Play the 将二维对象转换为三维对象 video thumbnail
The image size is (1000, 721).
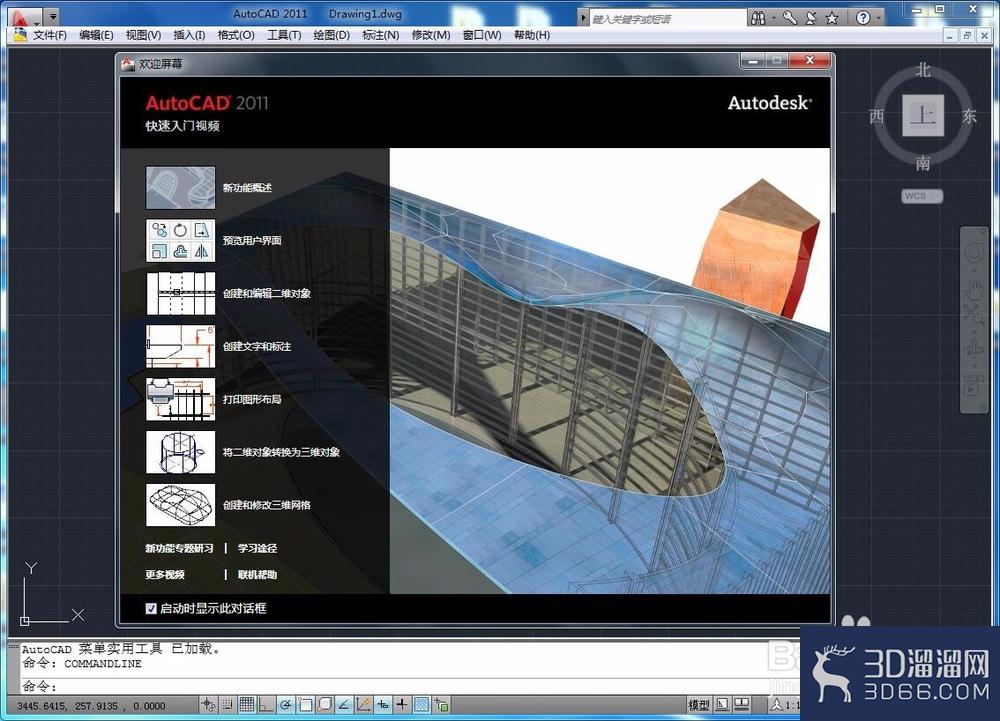[x=180, y=452]
